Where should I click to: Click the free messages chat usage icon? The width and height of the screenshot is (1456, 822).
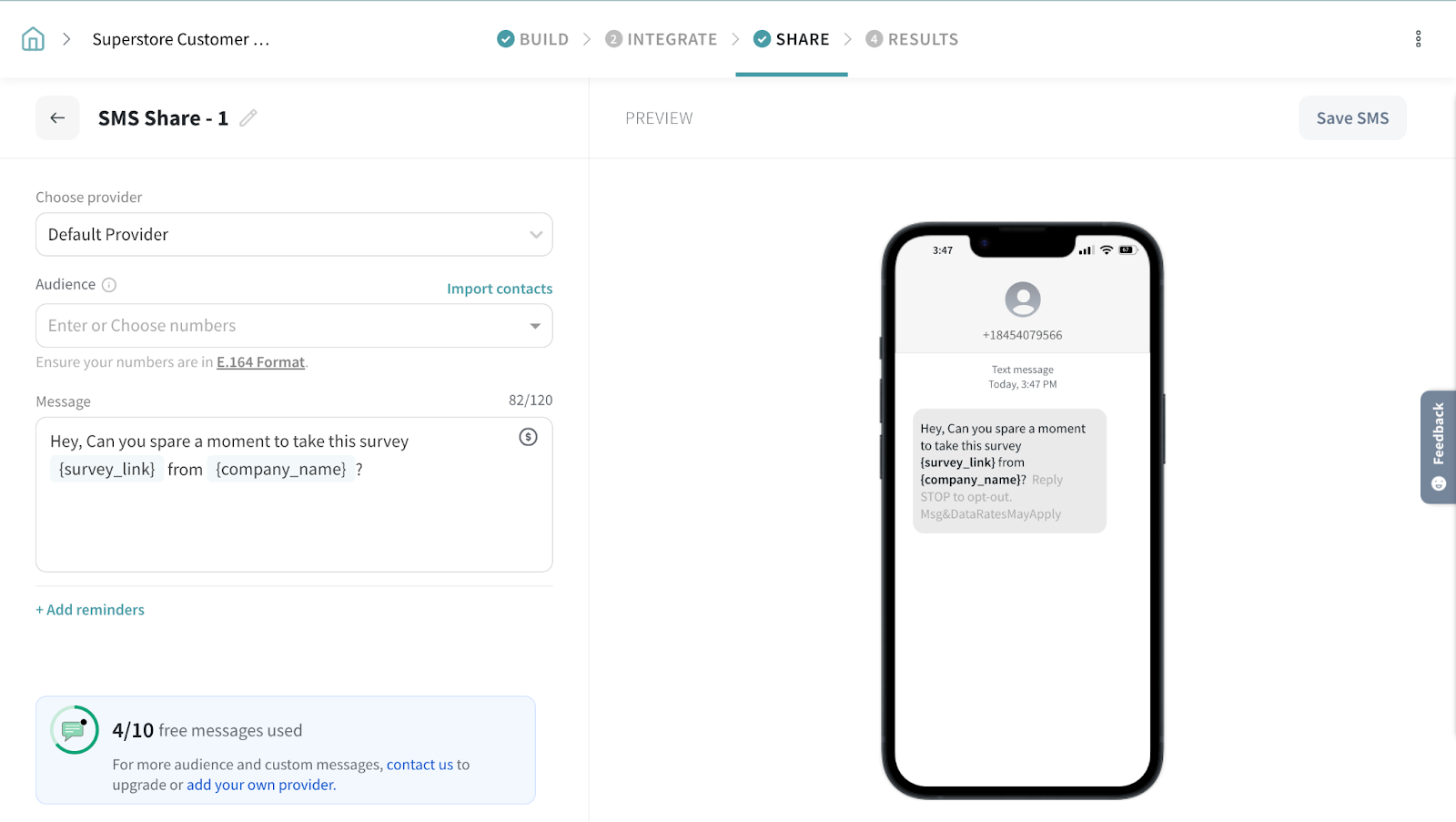click(x=75, y=730)
